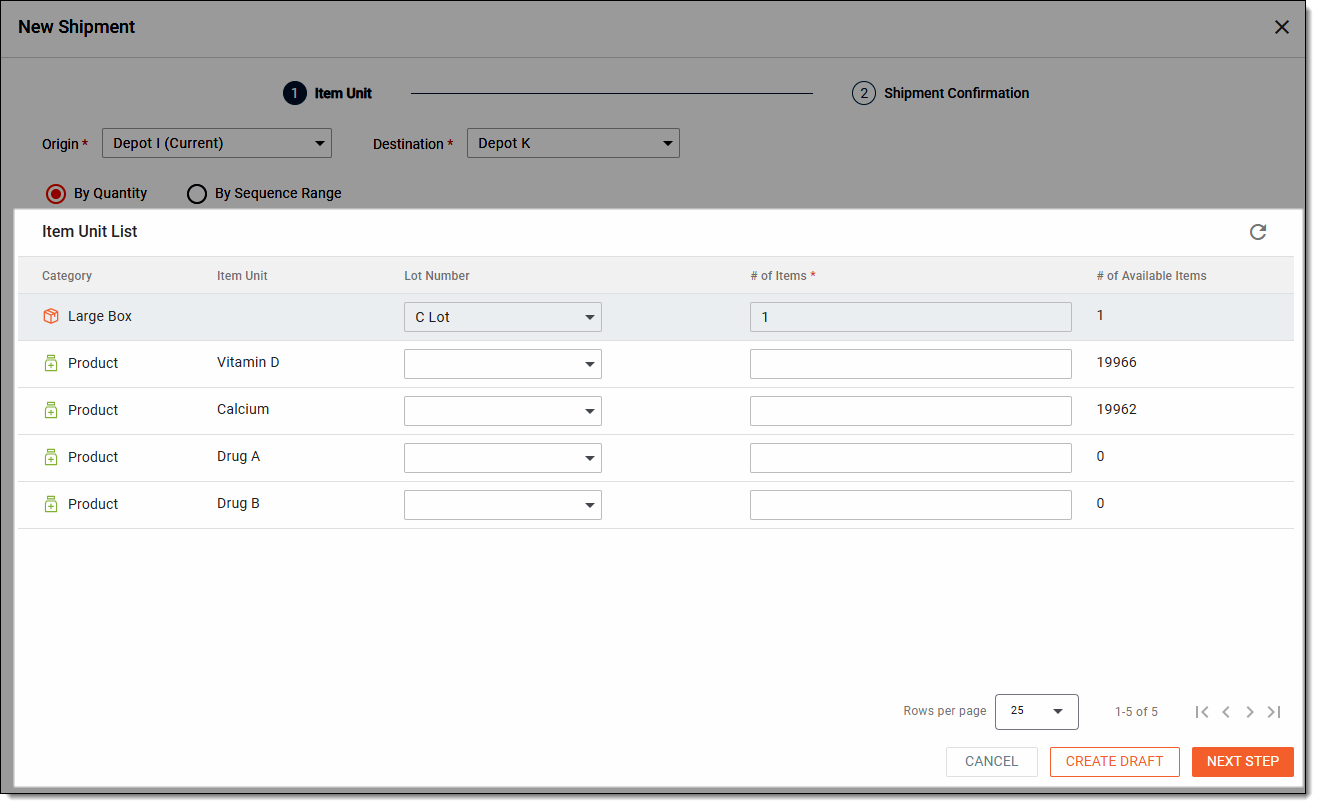1318x806 pixels.
Task: Click the product icon in Calcium row
Action: pyautogui.click(x=51, y=410)
